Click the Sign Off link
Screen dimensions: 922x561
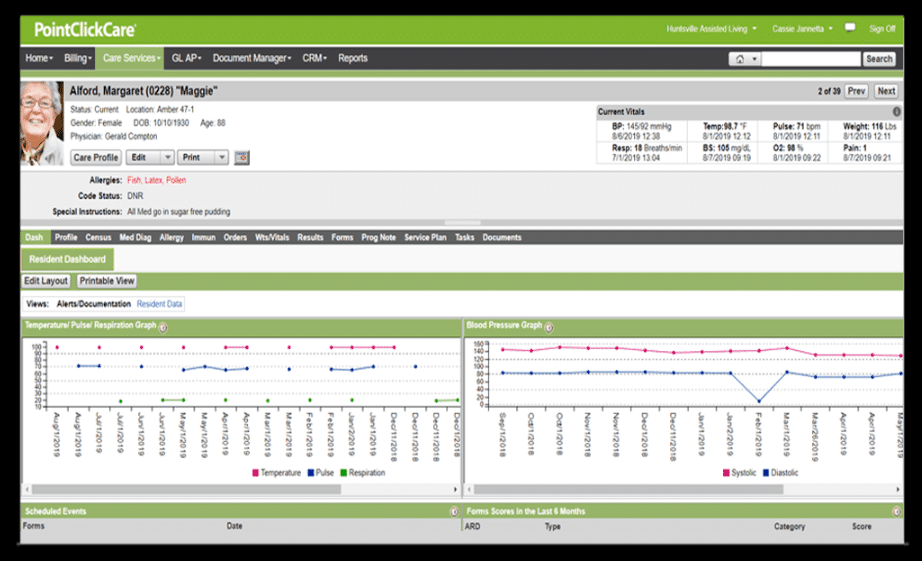click(882, 29)
